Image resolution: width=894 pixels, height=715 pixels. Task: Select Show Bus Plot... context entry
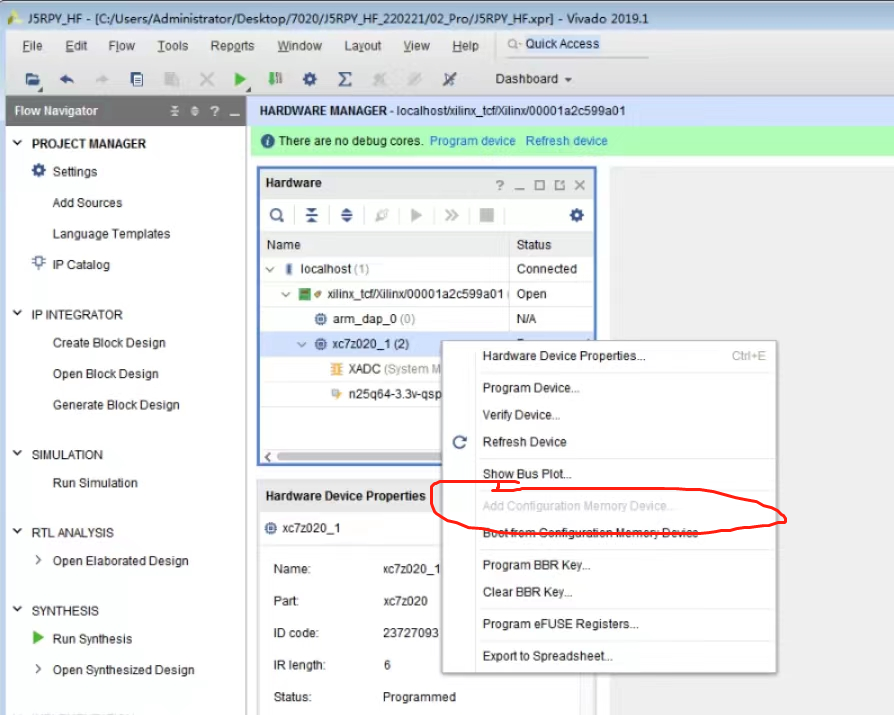tap(527, 474)
